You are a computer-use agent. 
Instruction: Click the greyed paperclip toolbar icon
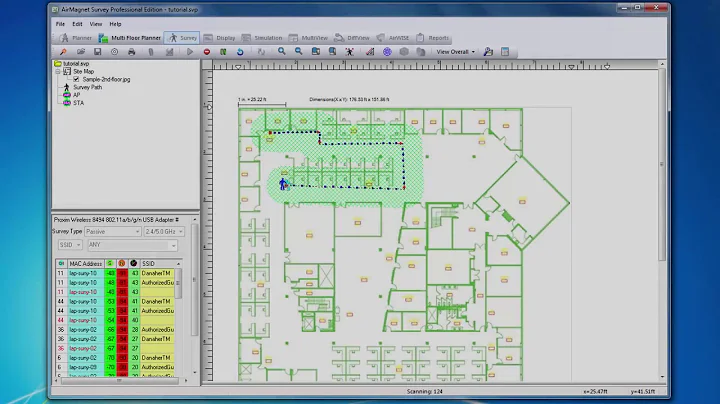click(x=151, y=52)
